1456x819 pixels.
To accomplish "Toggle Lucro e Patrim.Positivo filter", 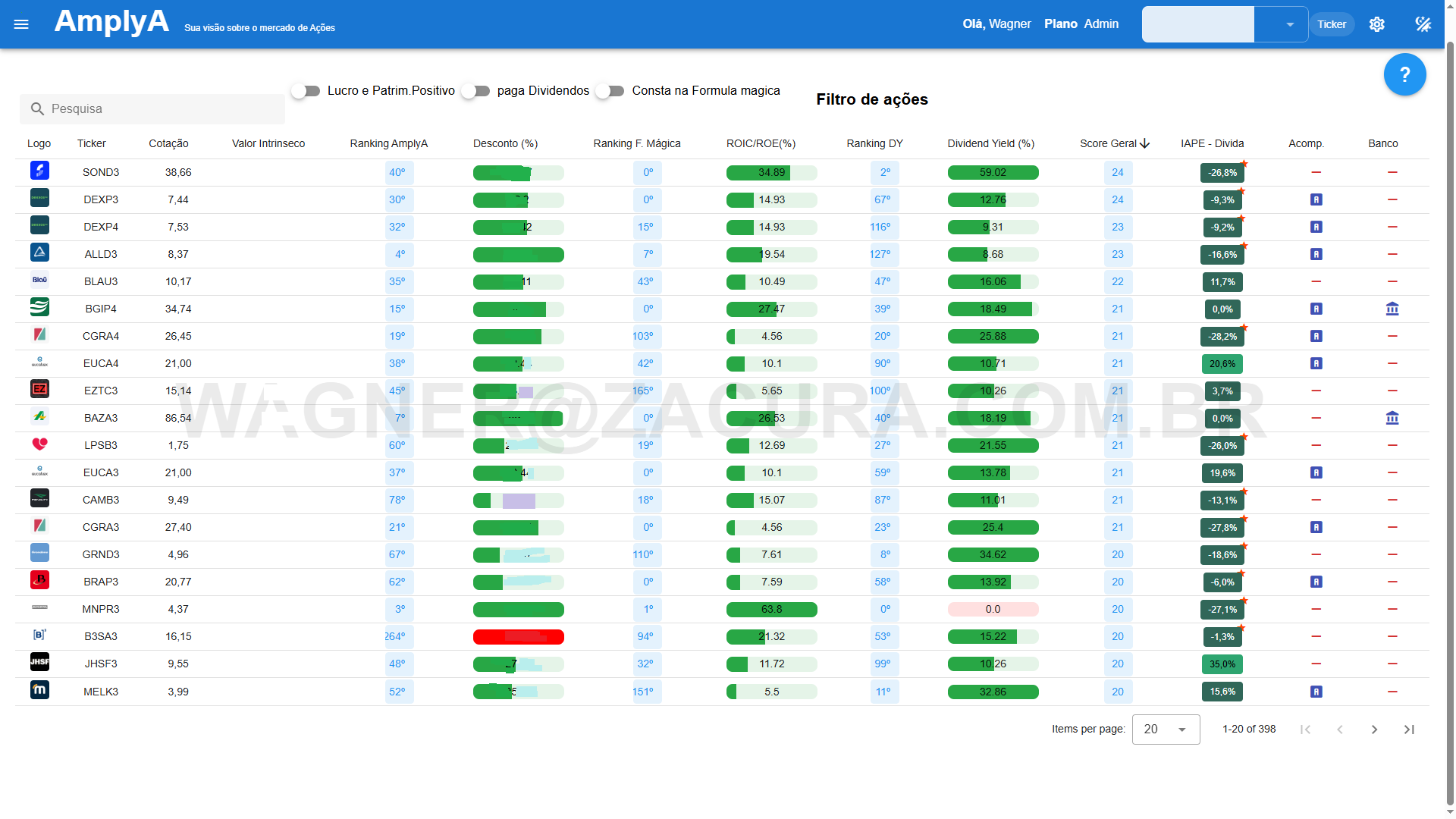I will pos(306,91).
